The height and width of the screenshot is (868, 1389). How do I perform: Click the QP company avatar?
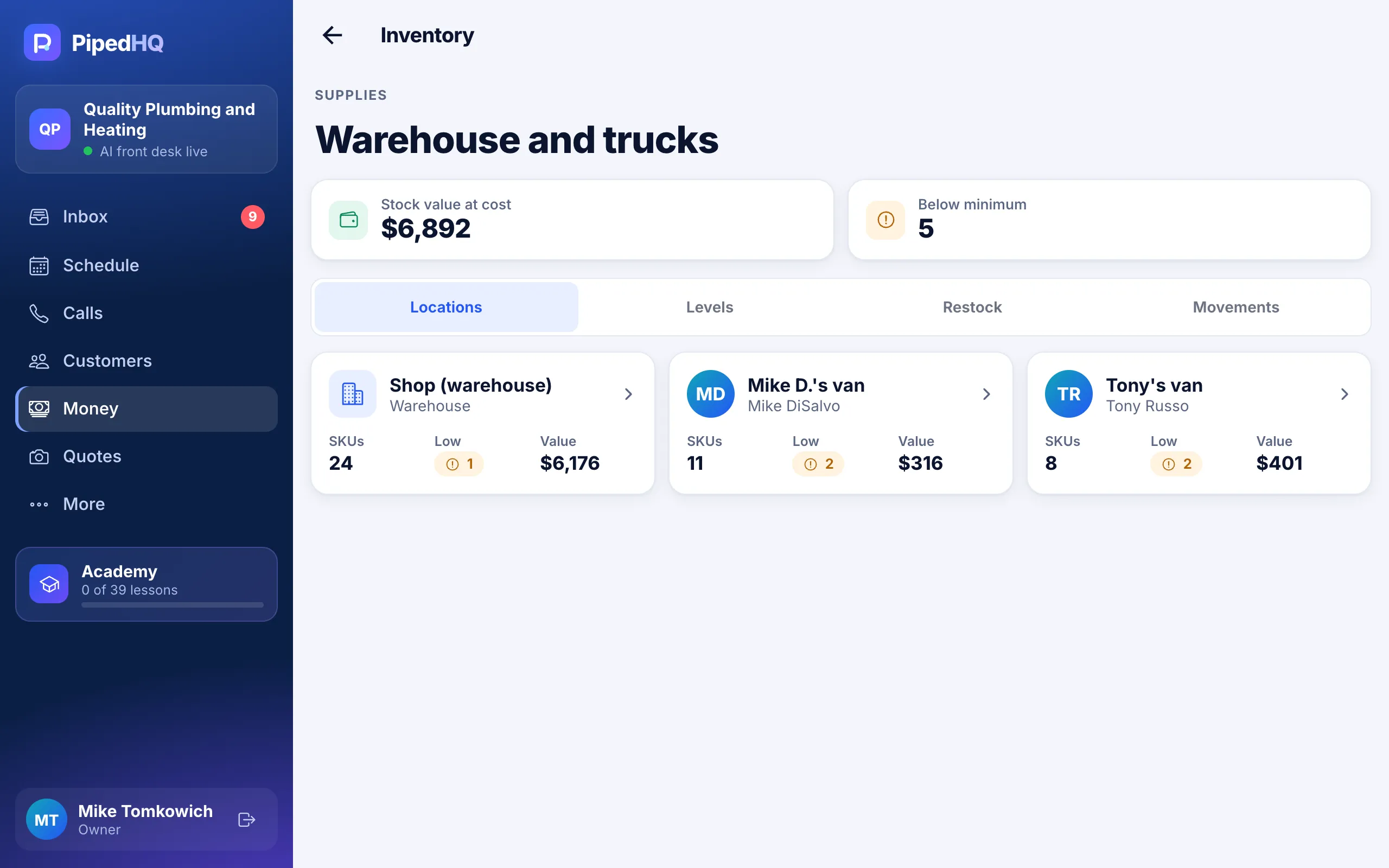[x=50, y=129]
